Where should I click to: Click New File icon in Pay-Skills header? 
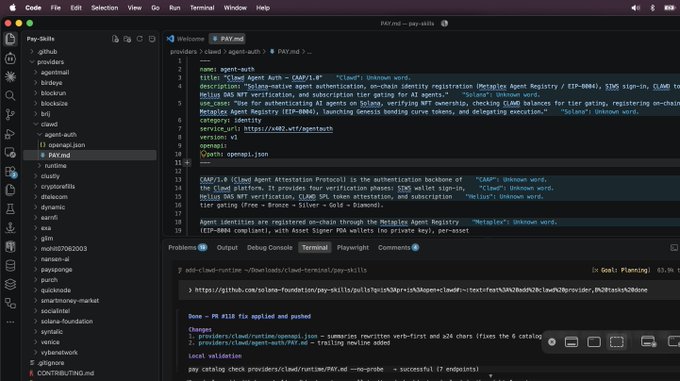pyautogui.click(x=115, y=39)
